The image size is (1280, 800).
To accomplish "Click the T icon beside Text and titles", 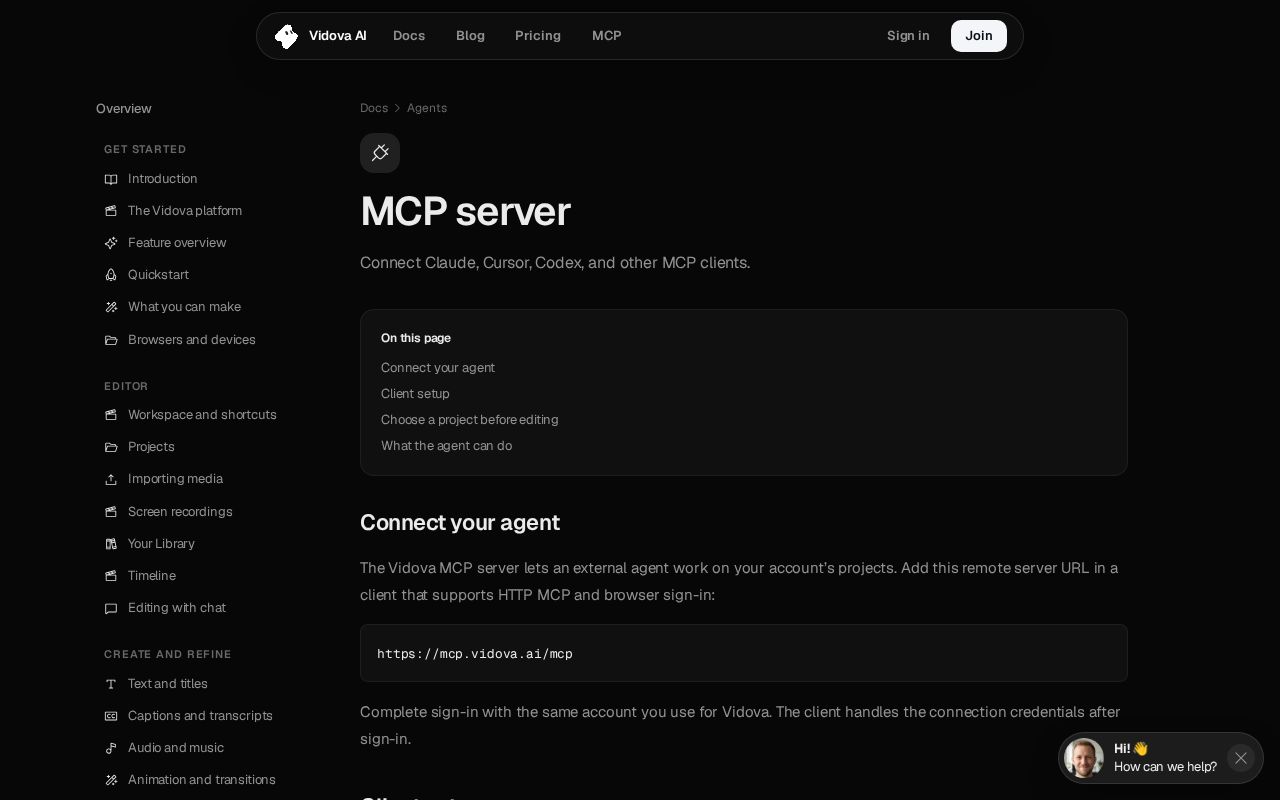I will click(x=111, y=684).
